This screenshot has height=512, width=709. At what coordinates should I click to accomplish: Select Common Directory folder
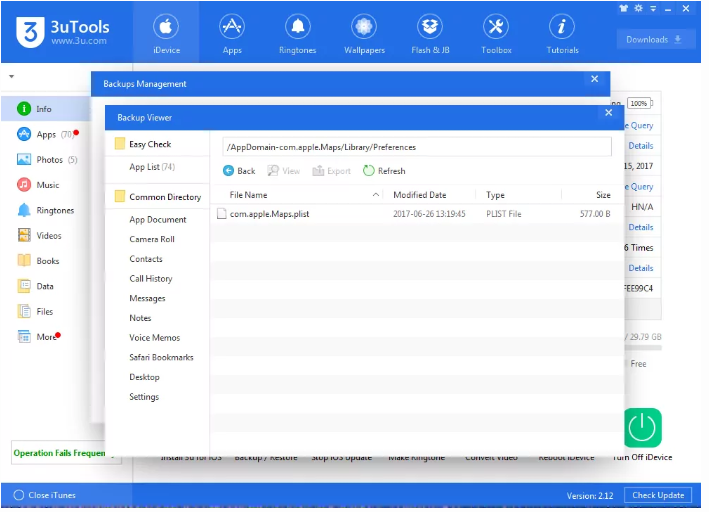pos(157,197)
